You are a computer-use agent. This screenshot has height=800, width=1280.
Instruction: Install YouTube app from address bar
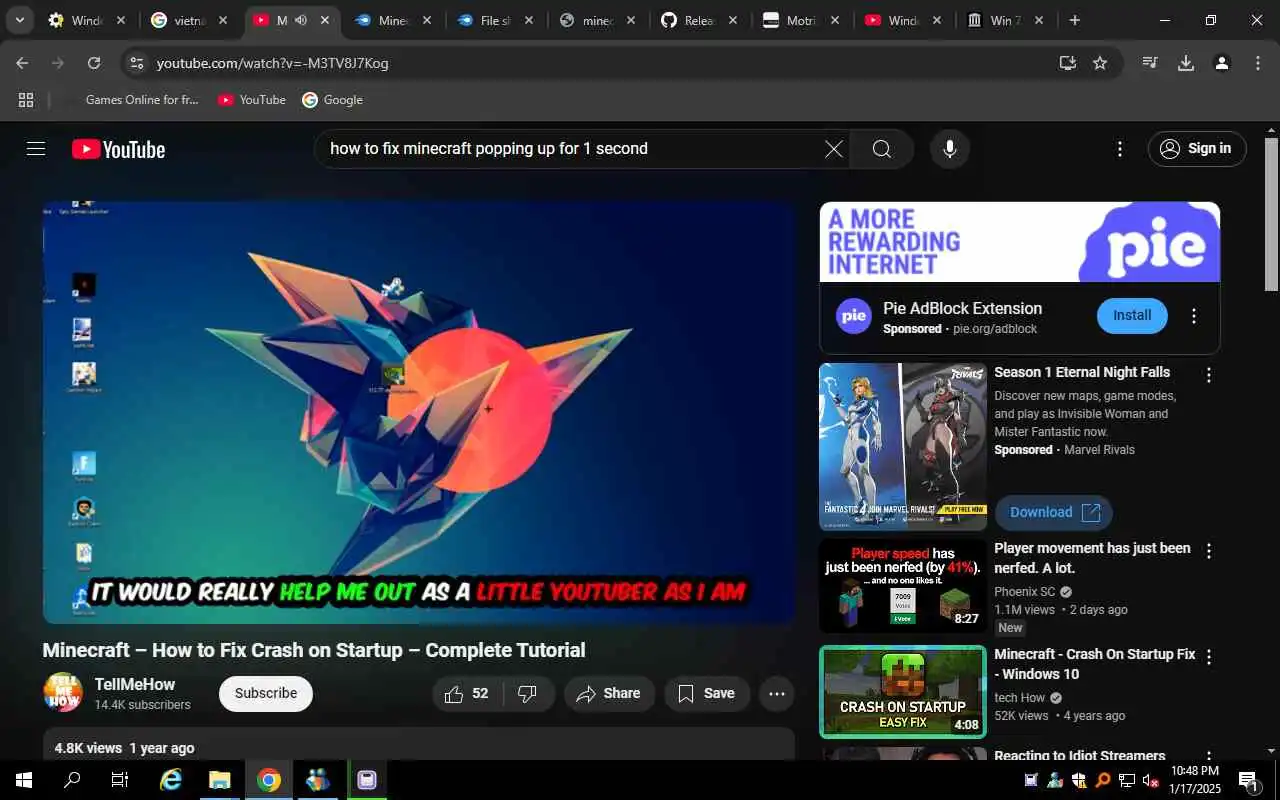click(x=1067, y=63)
